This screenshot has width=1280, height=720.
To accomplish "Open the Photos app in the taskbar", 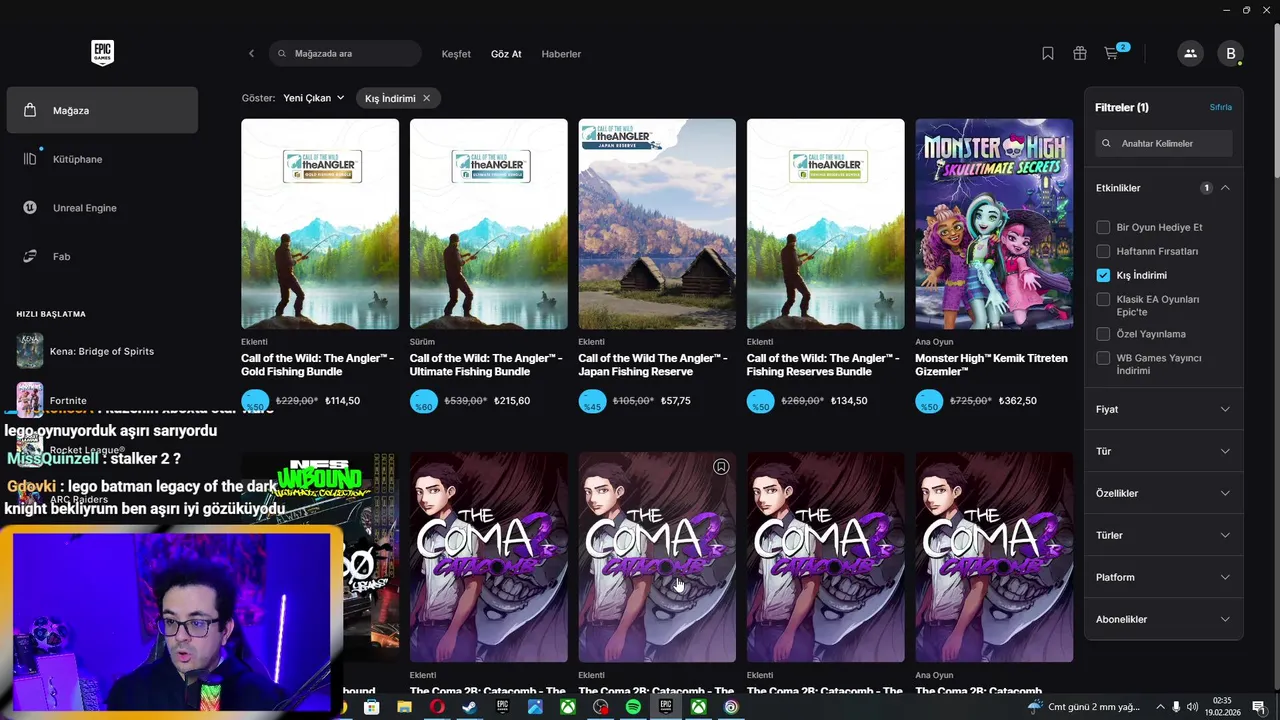I will (x=535, y=707).
